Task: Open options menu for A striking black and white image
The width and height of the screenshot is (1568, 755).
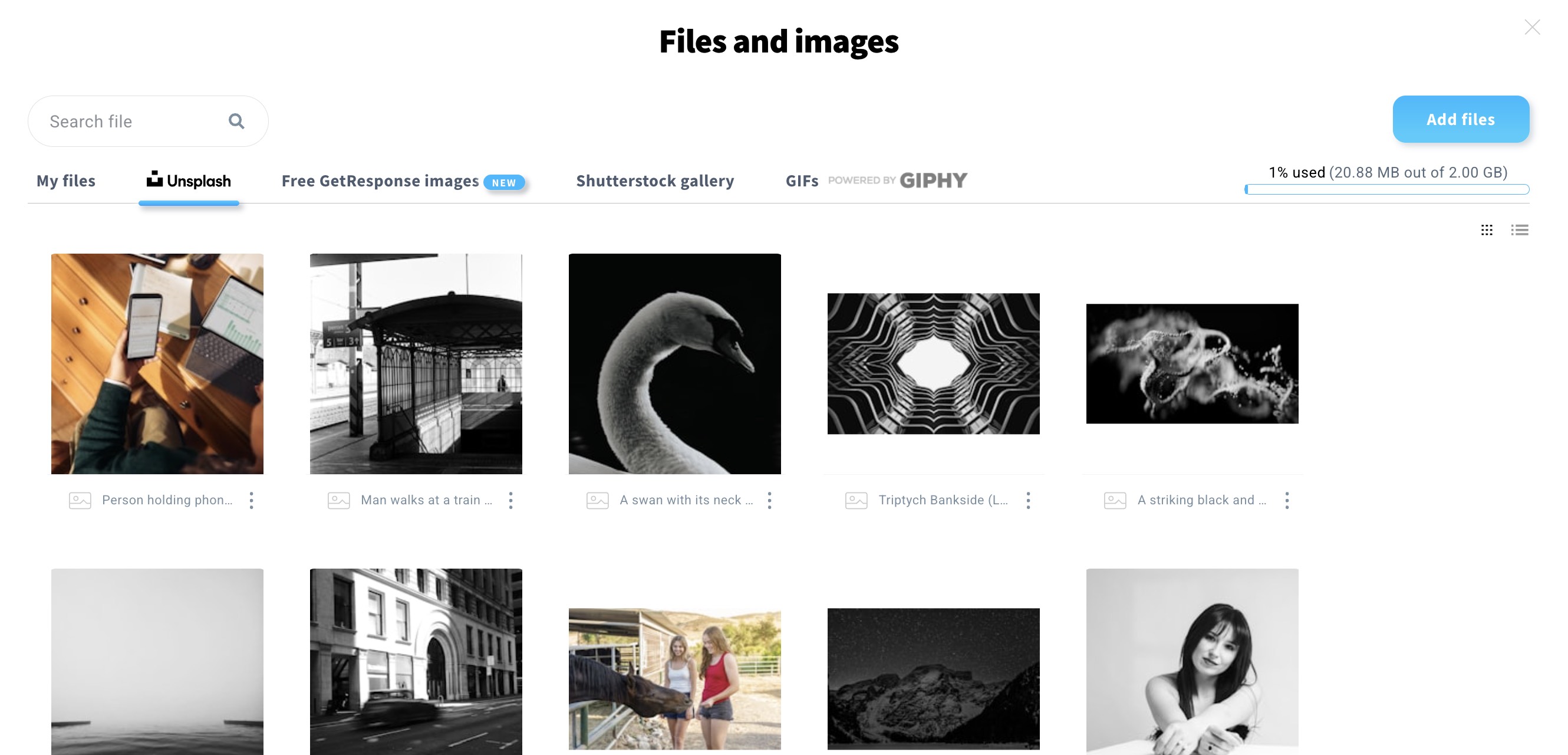Action: click(x=1287, y=500)
